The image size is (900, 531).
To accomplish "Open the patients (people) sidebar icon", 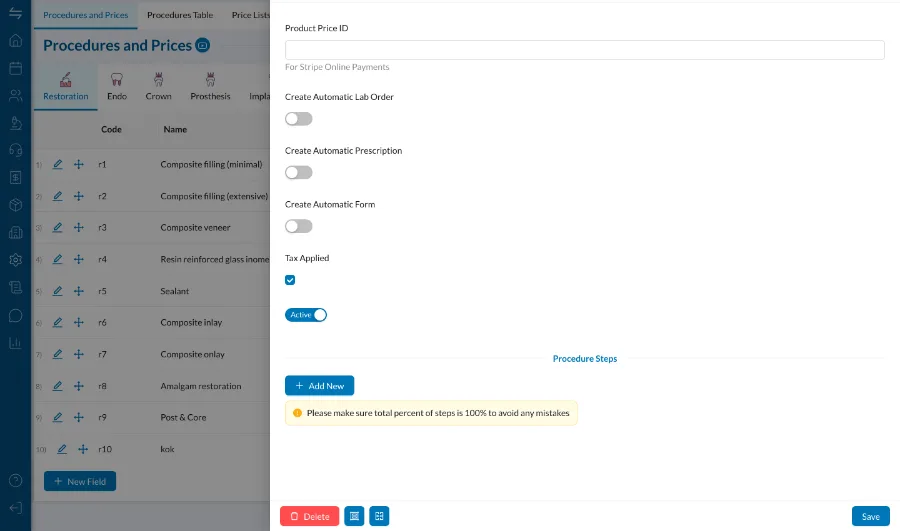I will point(15,95).
